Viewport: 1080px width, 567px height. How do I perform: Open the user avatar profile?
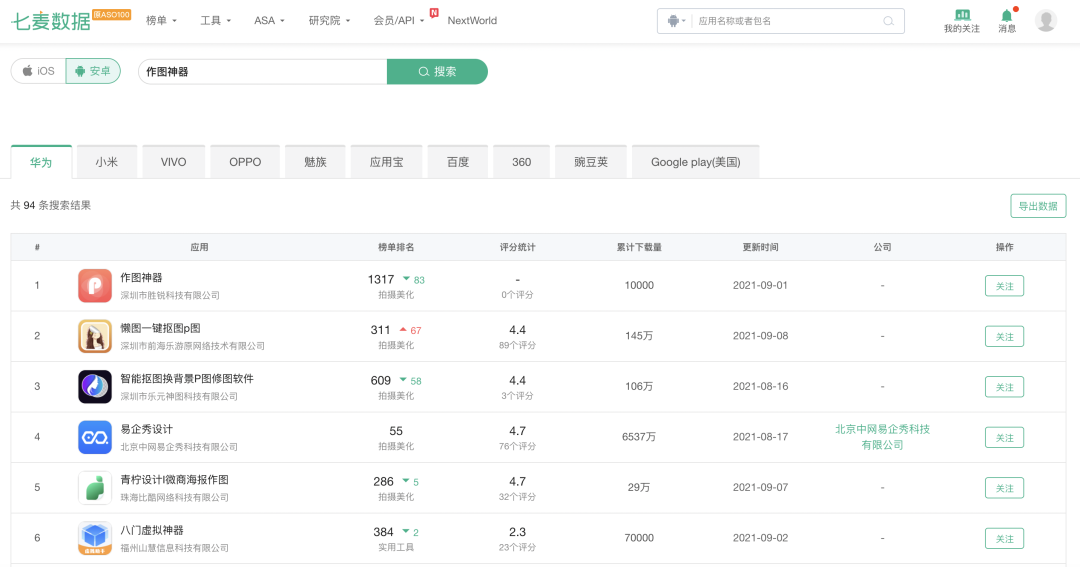(x=1046, y=21)
